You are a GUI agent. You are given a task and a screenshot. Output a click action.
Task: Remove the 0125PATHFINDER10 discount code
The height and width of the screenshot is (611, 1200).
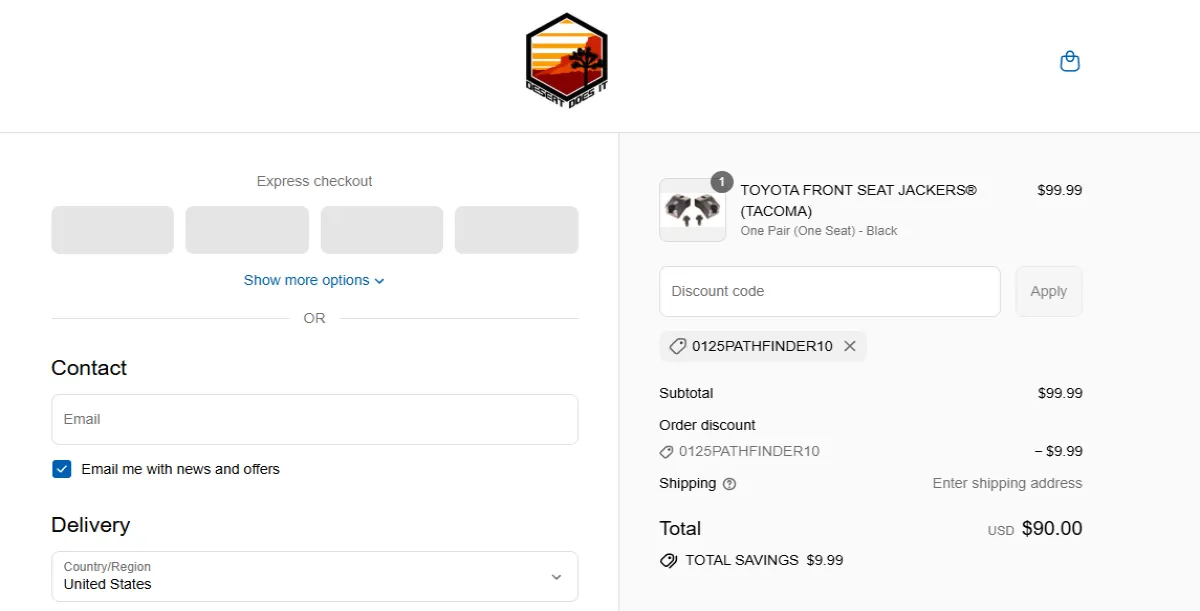tap(850, 346)
